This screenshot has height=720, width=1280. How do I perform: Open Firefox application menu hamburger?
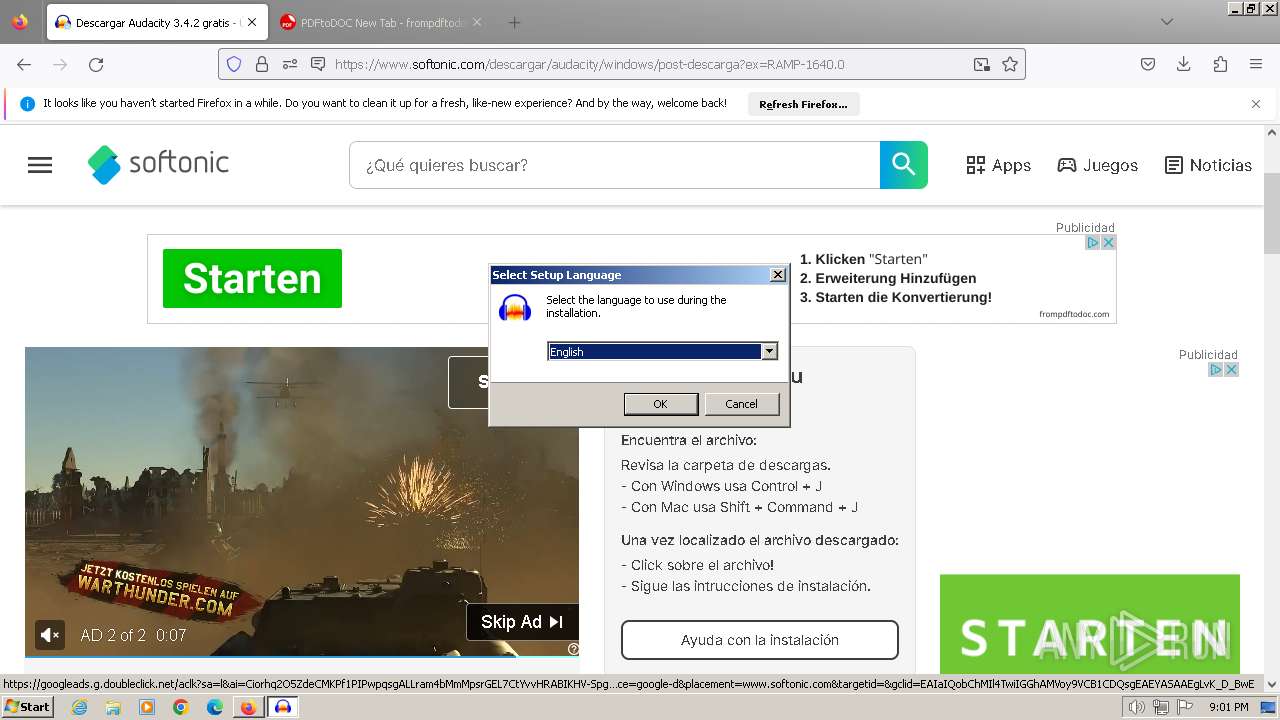(x=1256, y=64)
